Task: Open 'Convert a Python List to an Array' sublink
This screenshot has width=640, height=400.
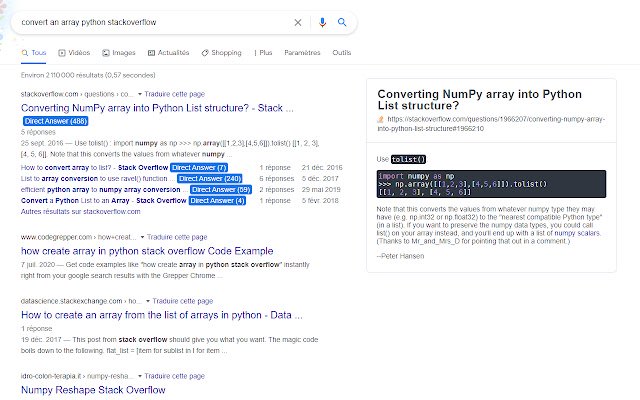Action: (104, 201)
